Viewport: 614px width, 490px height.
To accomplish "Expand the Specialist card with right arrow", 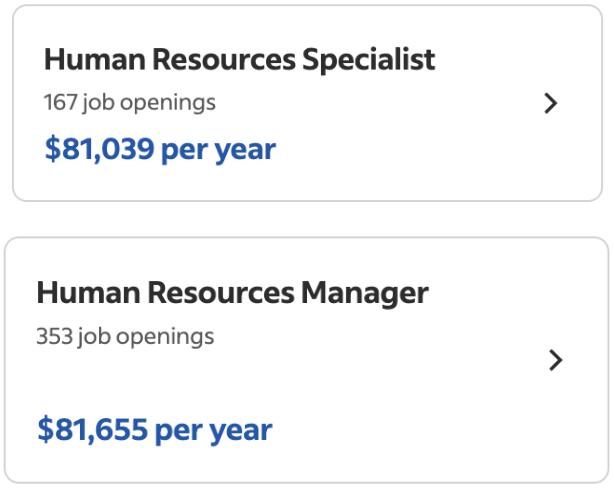I will tap(550, 104).
